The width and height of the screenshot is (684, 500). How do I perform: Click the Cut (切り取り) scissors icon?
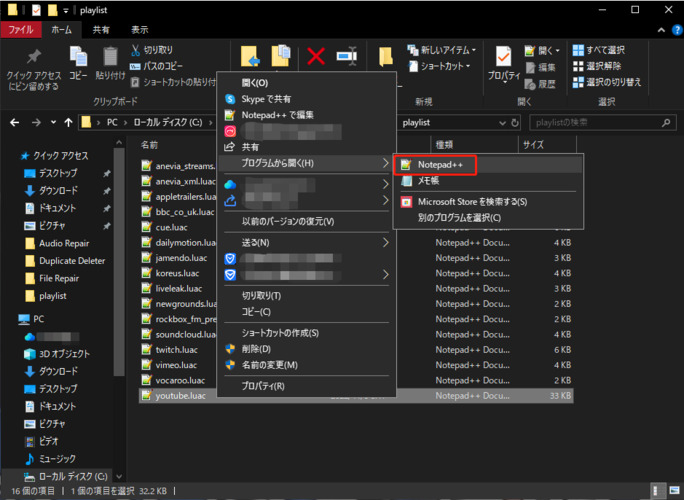(135, 50)
